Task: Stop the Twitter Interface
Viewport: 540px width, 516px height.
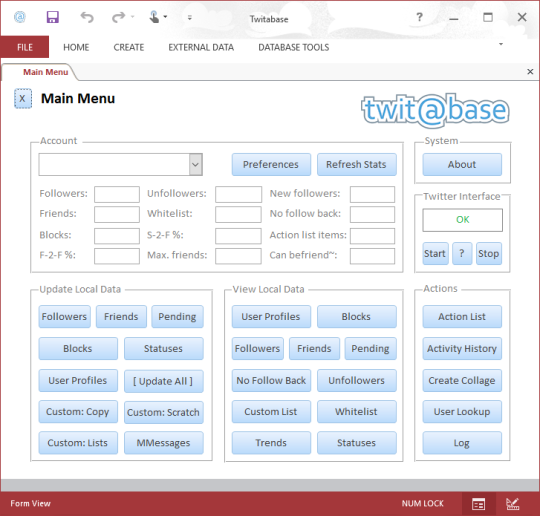Action: point(489,254)
